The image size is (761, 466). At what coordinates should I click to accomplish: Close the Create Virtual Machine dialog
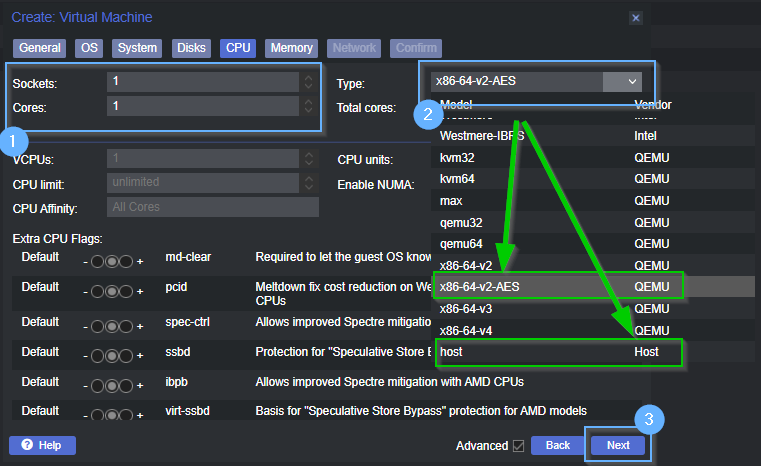click(x=636, y=18)
